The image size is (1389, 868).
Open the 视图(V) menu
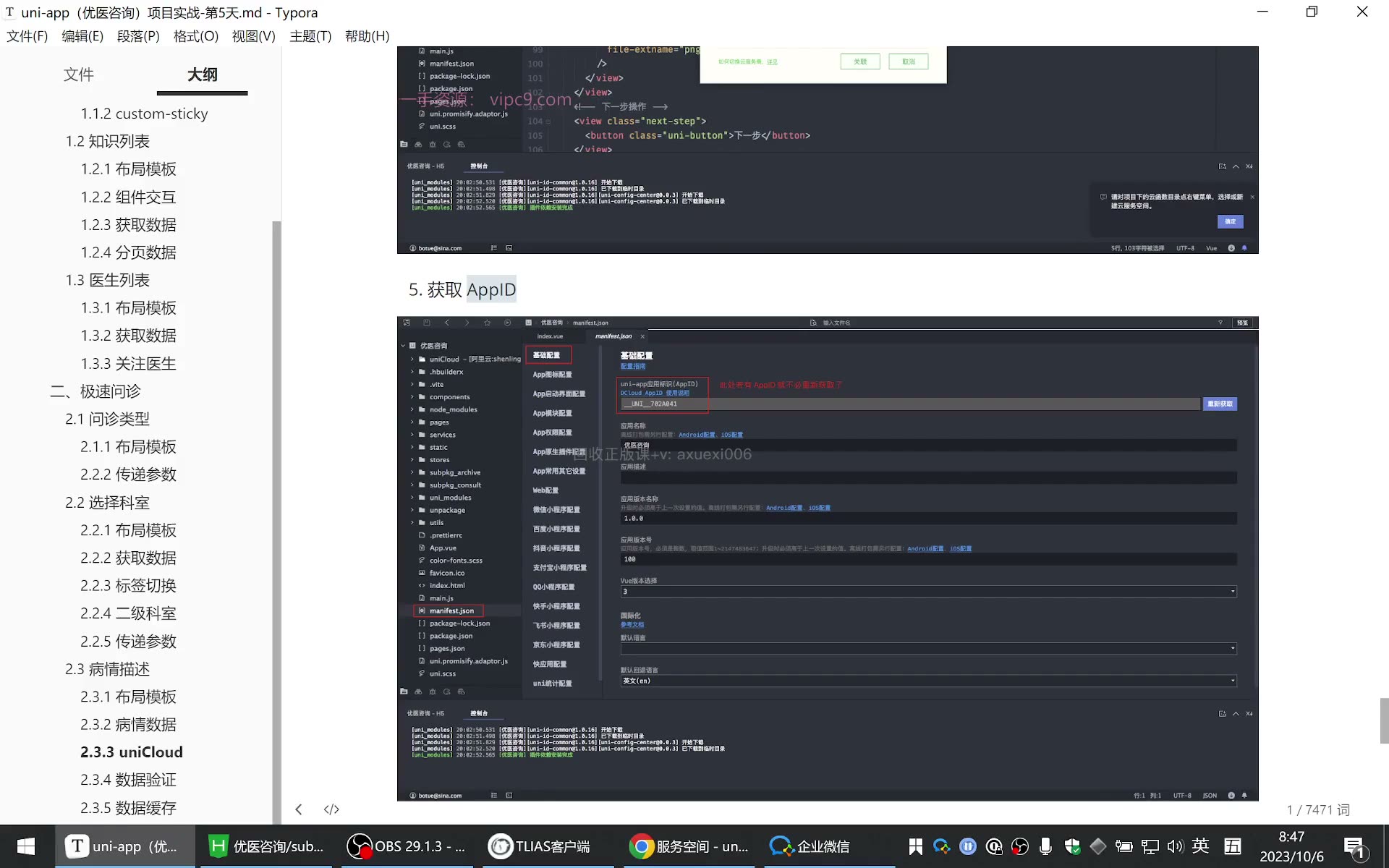tap(254, 36)
